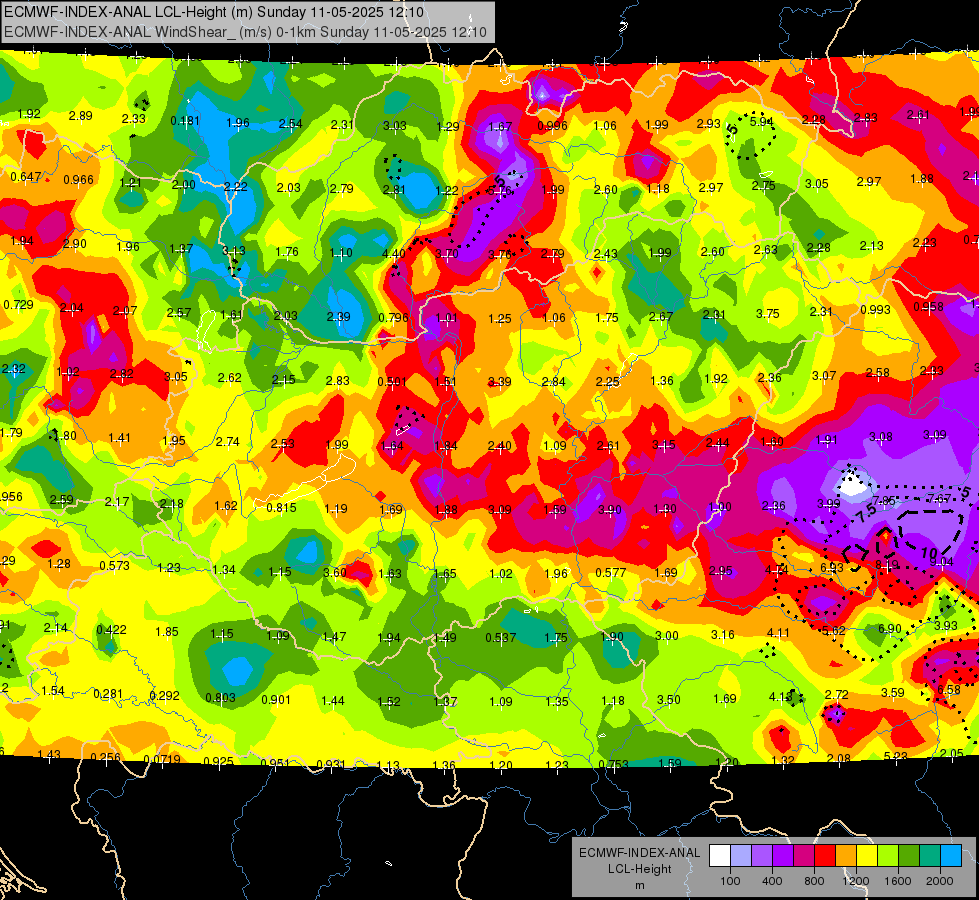Click the white swatch in the LCL-Height legend
Viewport: 979px width, 900px height.
(720, 856)
